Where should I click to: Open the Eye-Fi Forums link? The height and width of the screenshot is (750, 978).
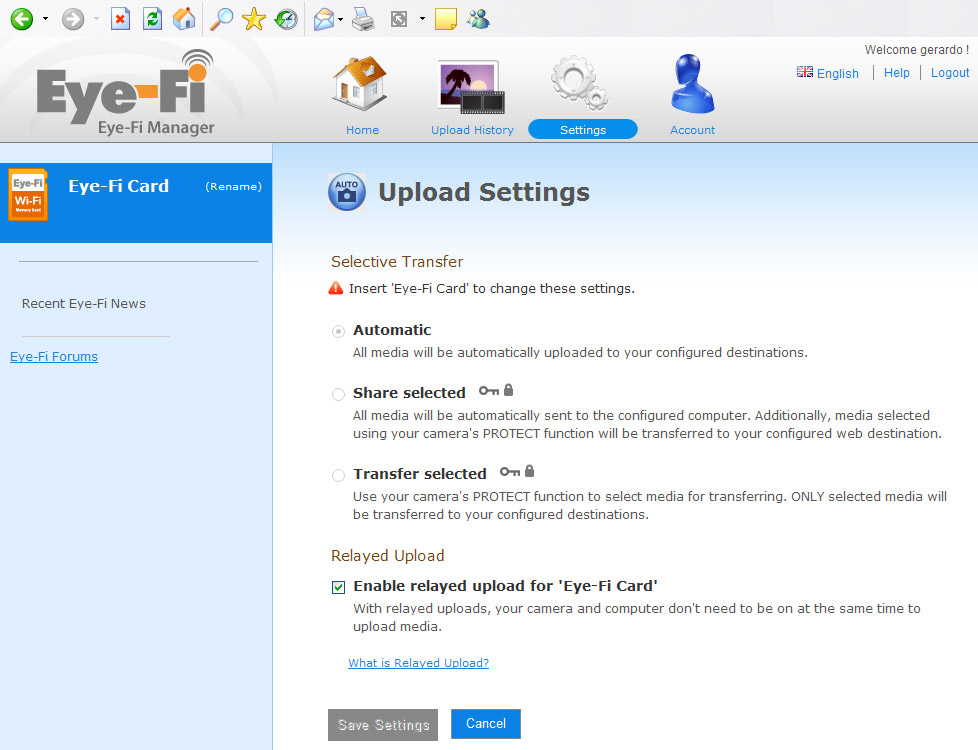[54, 356]
